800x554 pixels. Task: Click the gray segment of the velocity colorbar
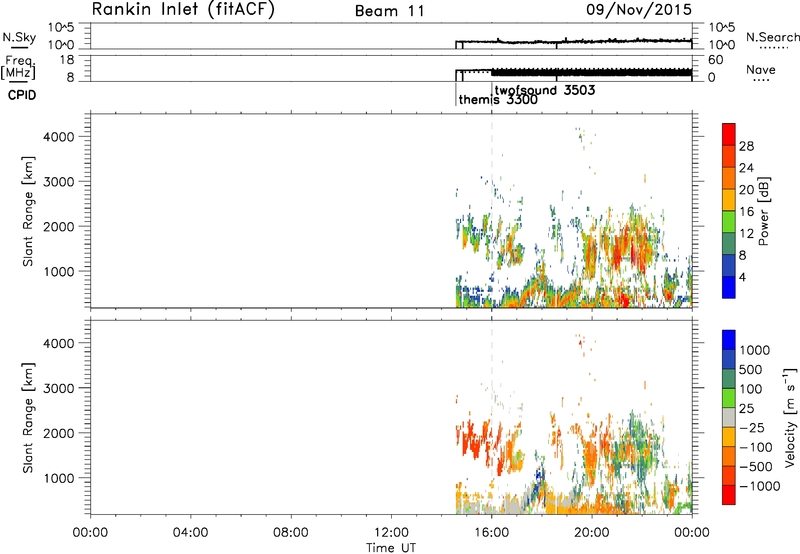click(x=729, y=417)
